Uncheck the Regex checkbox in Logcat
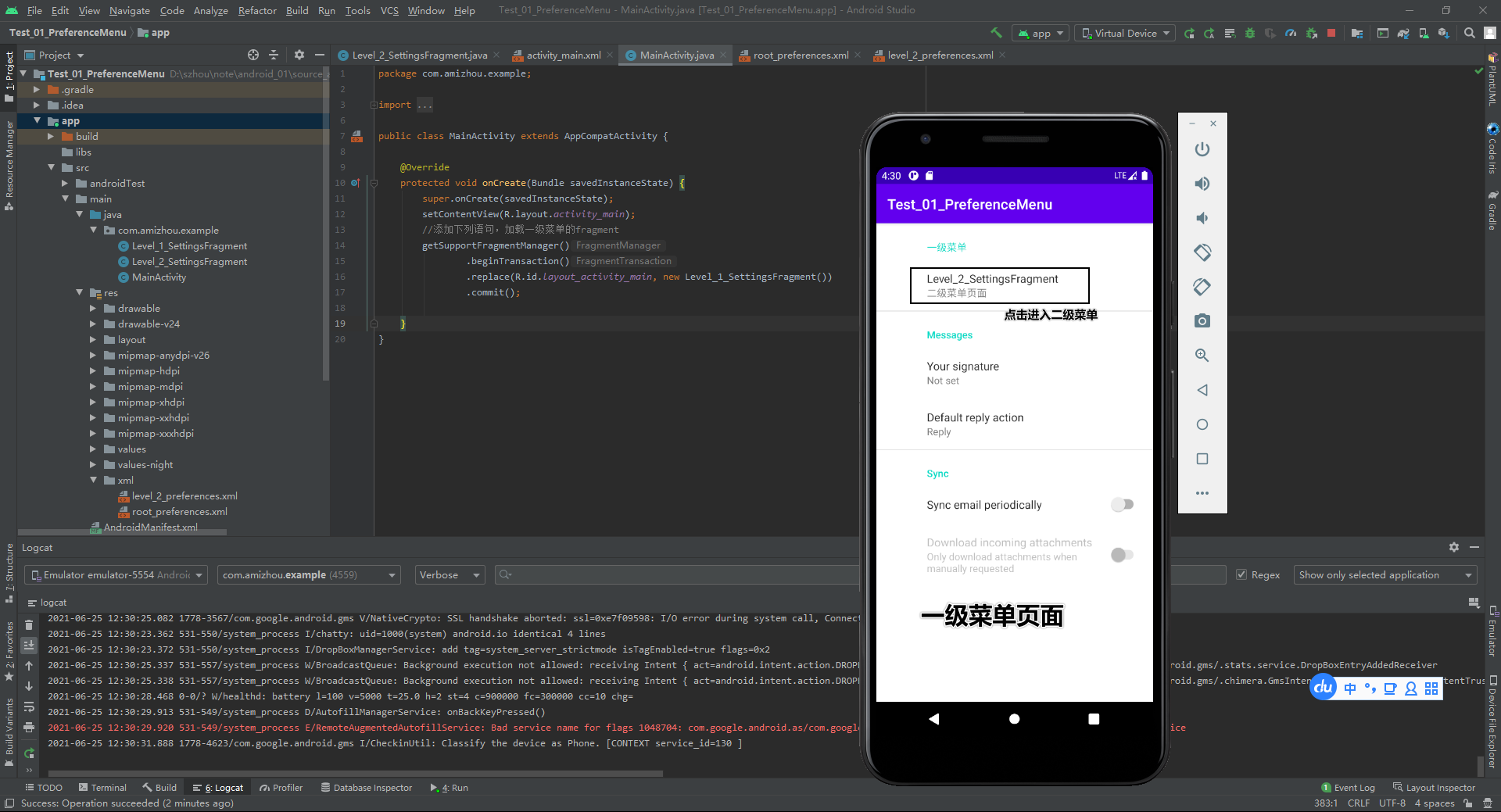The image size is (1501, 812). [x=1241, y=574]
